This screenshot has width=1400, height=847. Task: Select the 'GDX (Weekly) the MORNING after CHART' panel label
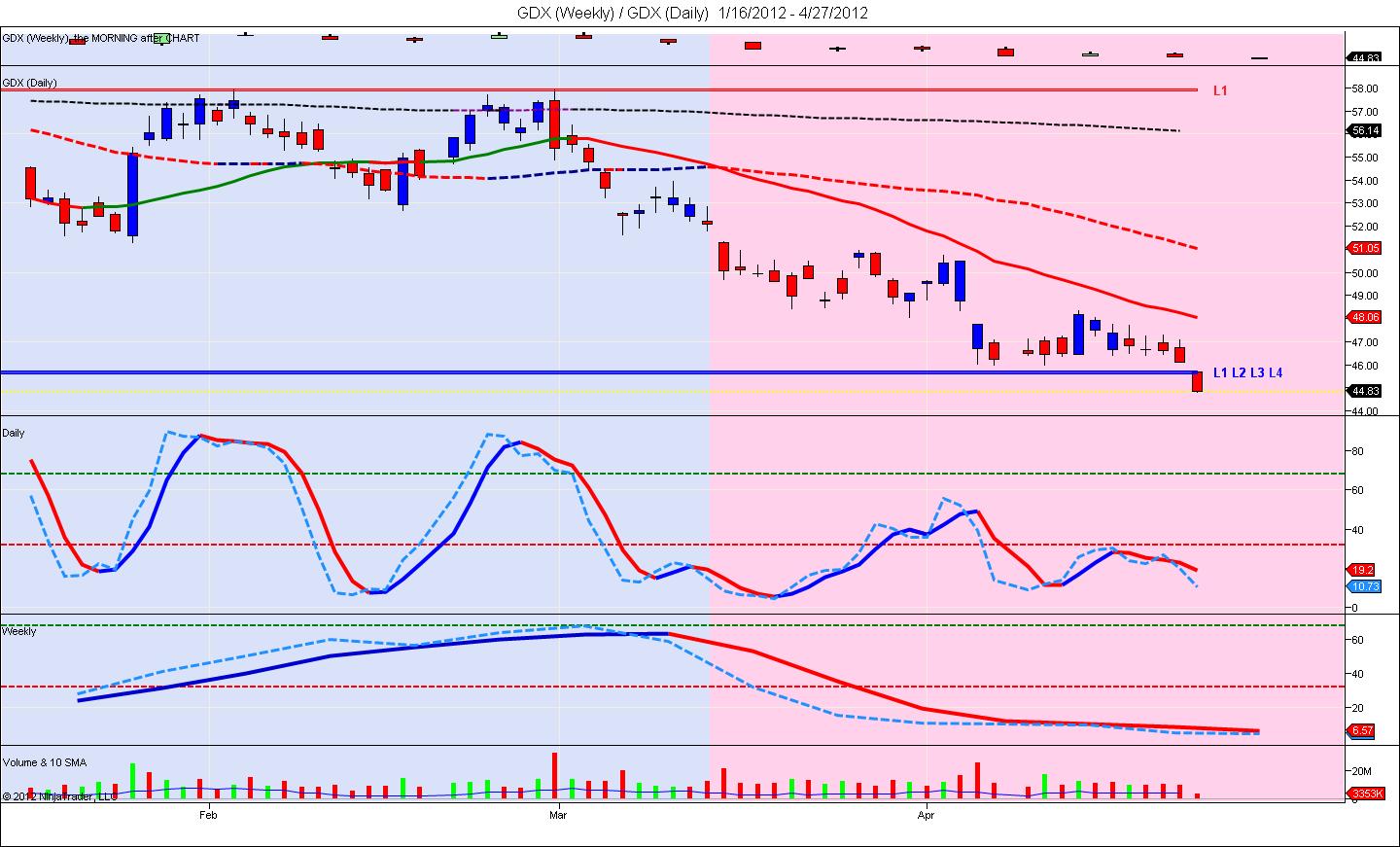pos(101,38)
